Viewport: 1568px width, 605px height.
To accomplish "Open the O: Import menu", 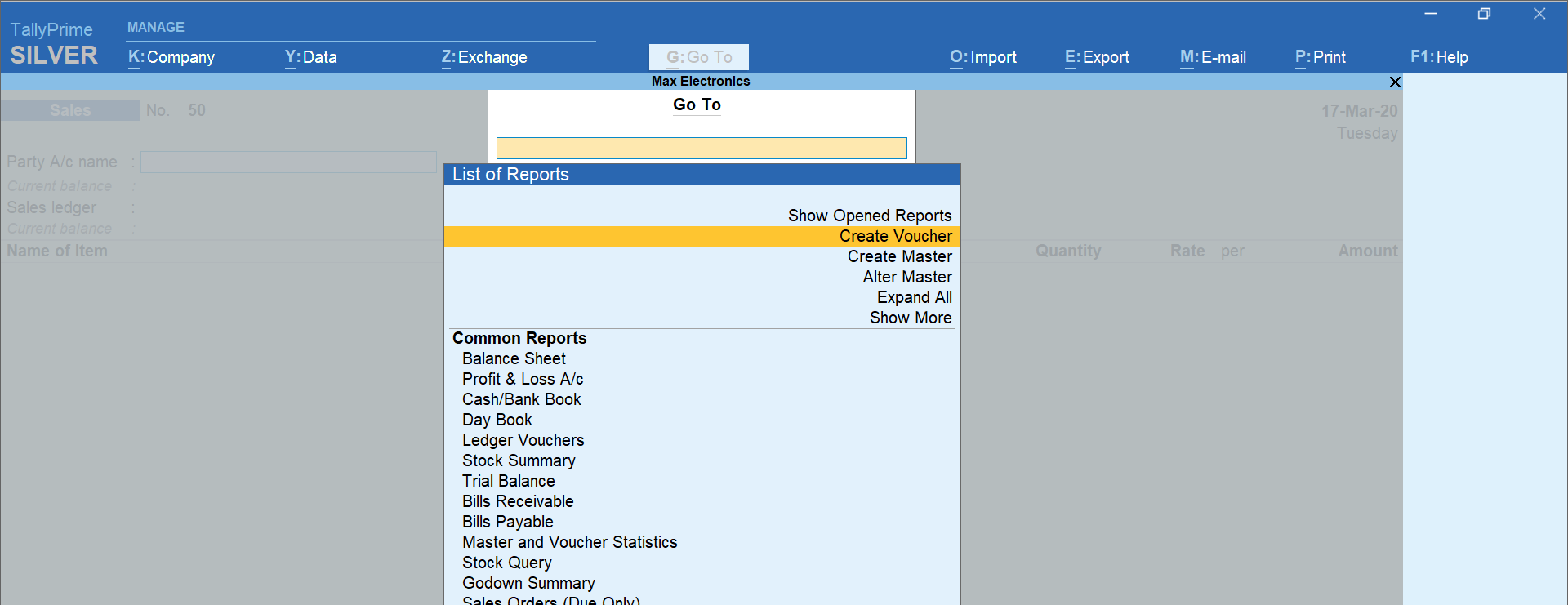I will [983, 57].
